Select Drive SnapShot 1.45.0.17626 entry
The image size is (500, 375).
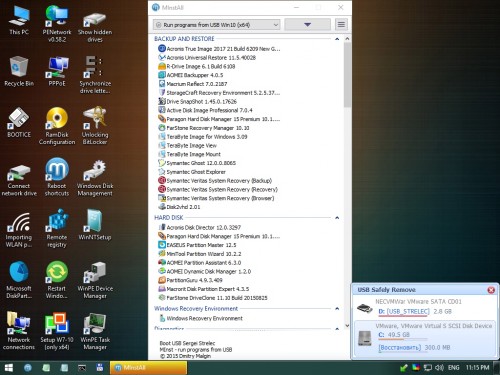[197, 101]
